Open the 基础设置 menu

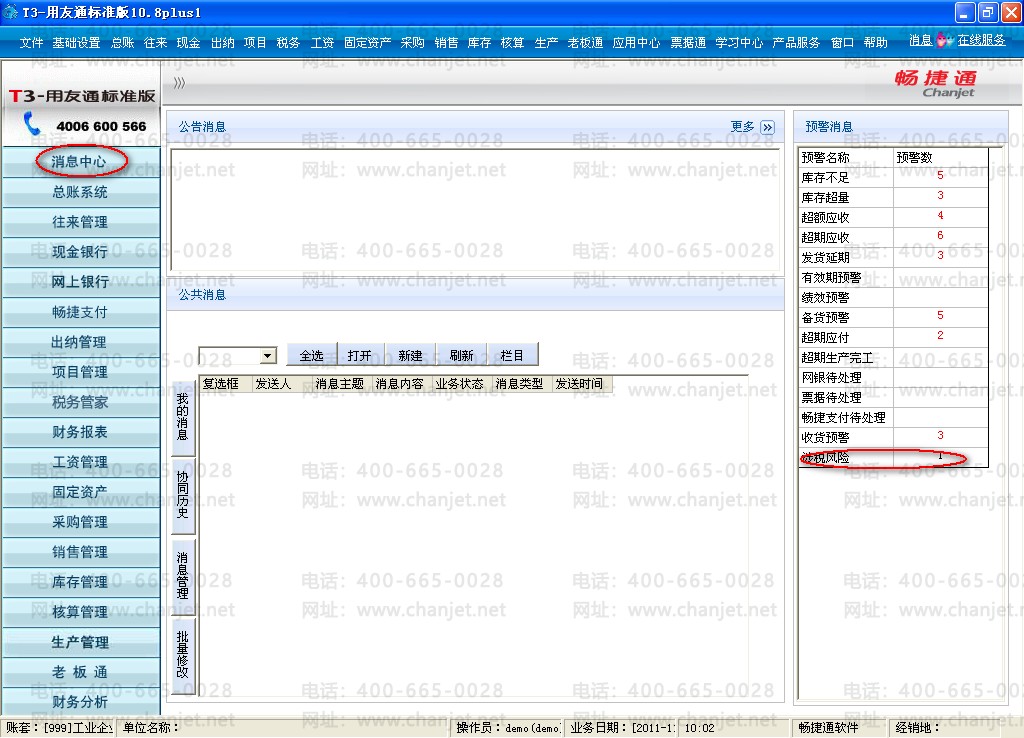coord(76,42)
